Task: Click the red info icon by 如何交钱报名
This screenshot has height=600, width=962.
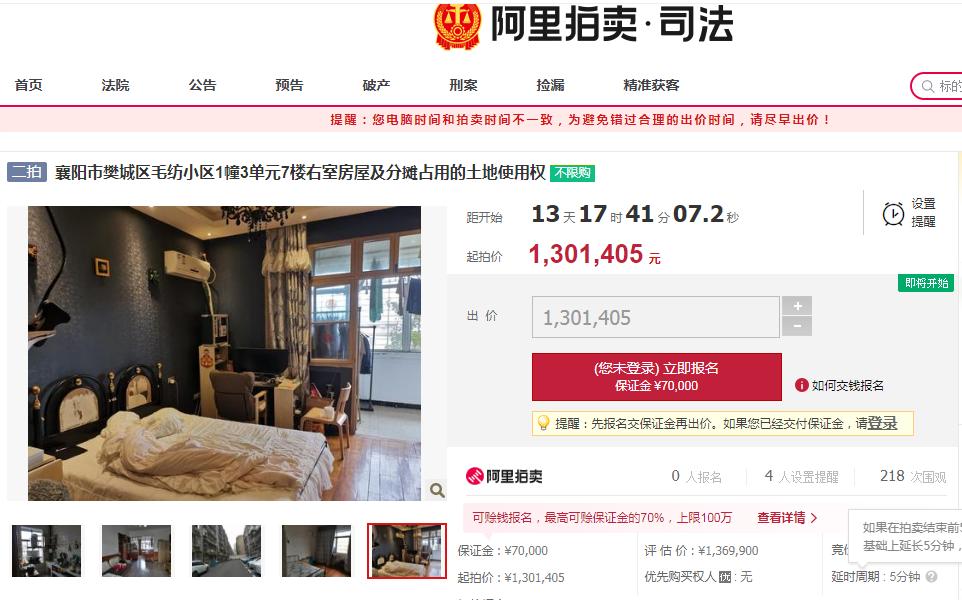Action: (801, 385)
